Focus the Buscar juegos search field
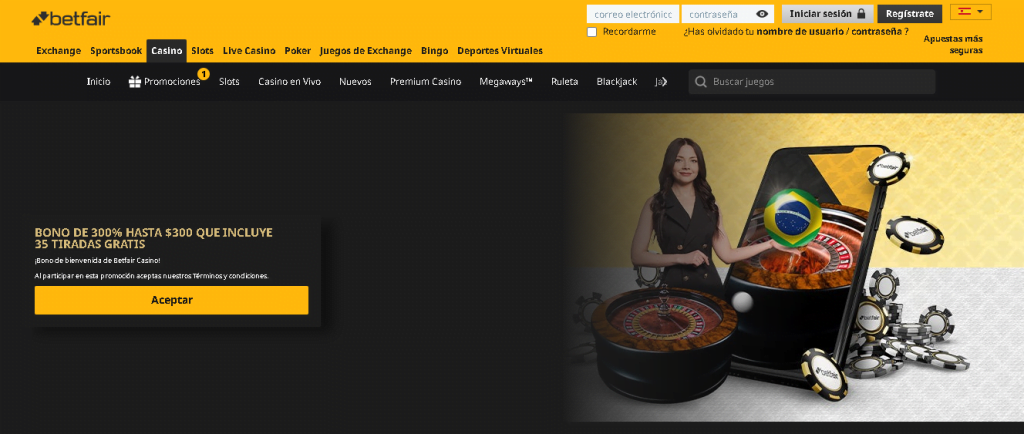 812,82
